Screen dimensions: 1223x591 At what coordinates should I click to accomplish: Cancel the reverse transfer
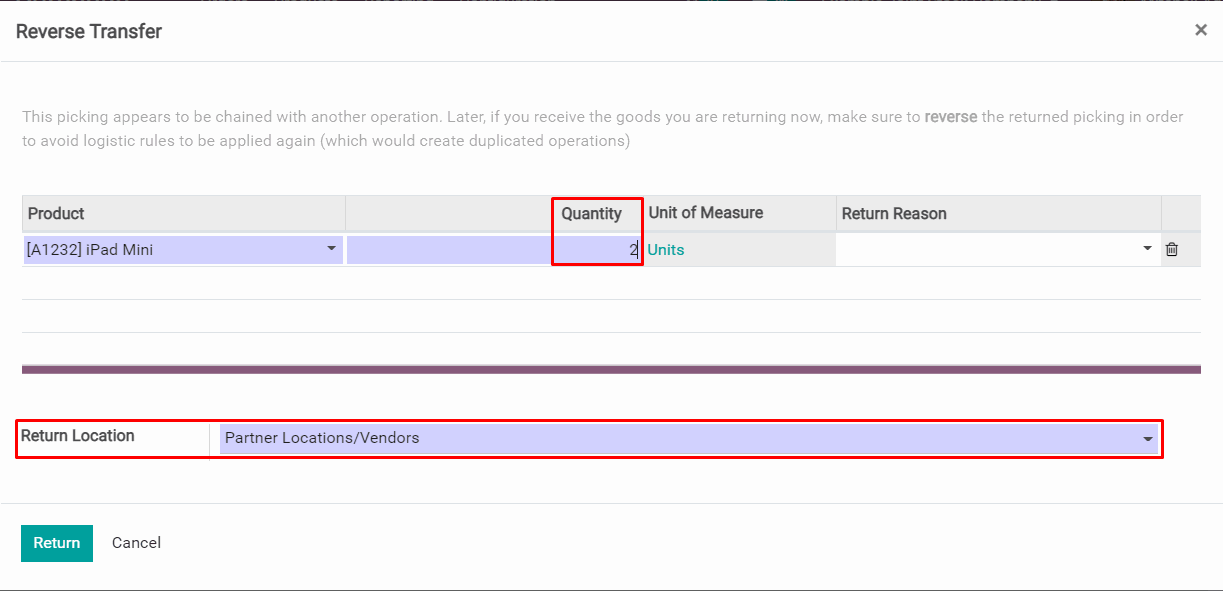coord(136,543)
